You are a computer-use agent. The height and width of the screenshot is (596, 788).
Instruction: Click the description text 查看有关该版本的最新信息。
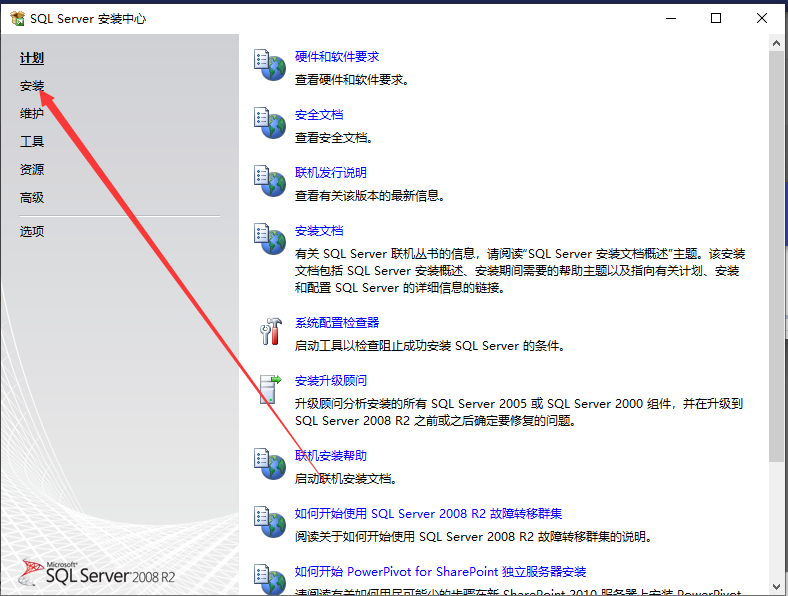pyautogui.click(x=370, y=196)
